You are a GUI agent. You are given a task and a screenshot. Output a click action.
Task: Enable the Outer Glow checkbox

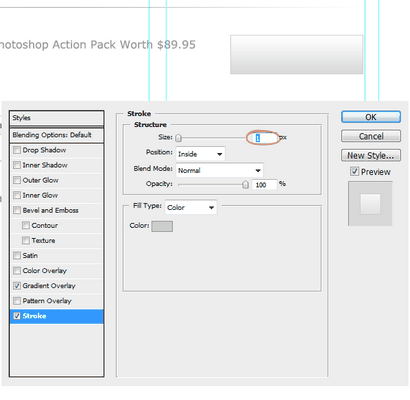(x=17, y=180)
